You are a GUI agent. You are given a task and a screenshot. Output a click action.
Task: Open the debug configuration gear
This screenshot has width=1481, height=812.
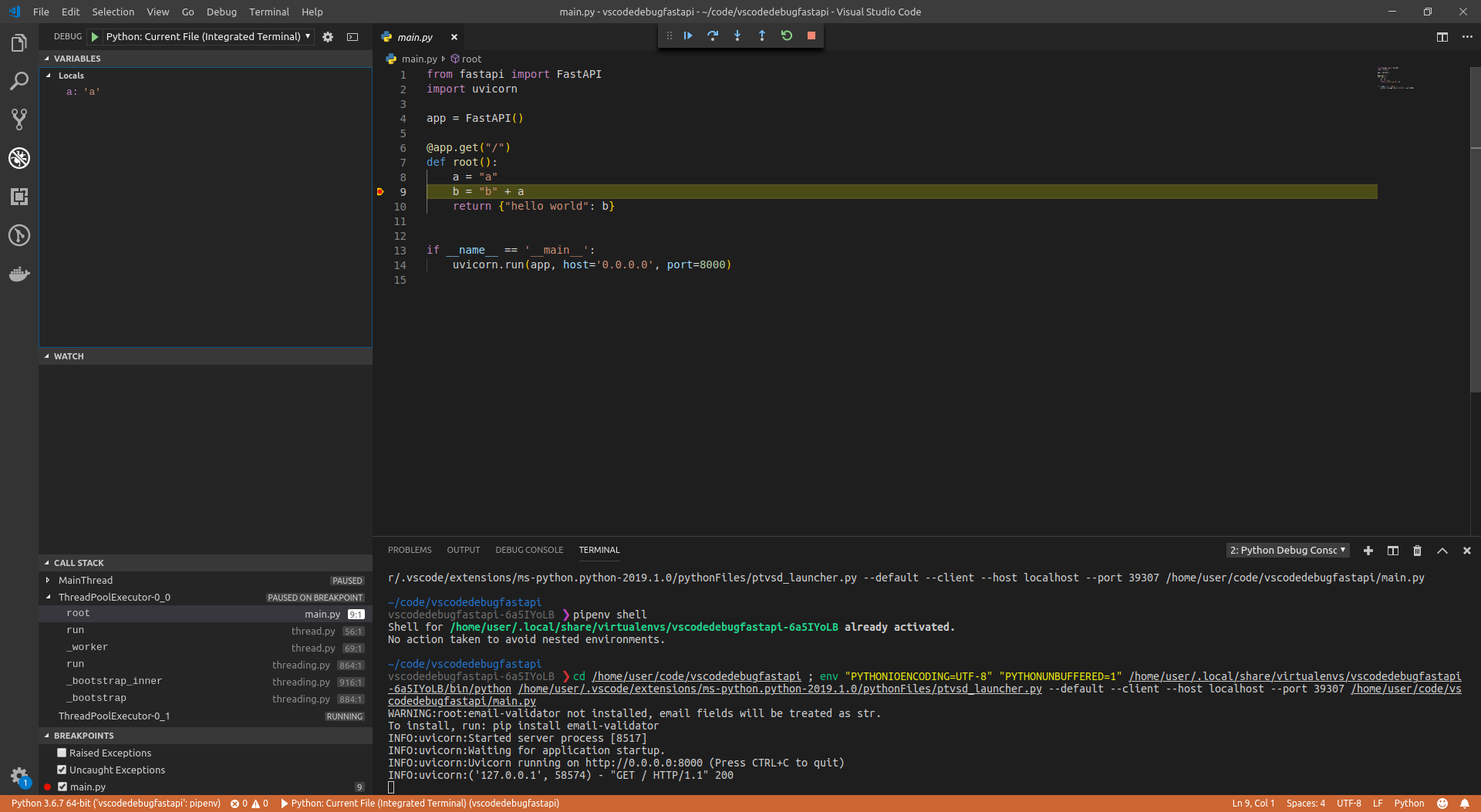coord(328,36)
